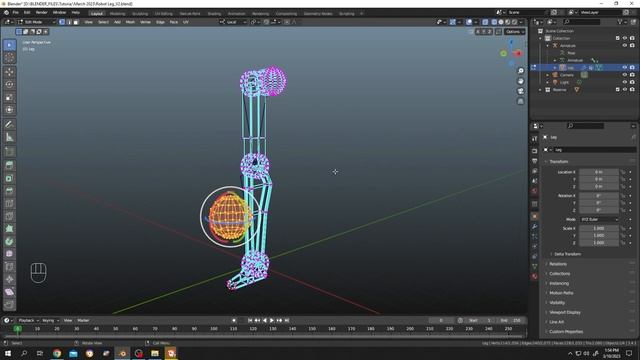The width and height of the screenshot is (640, 360).
Task: Select the Inset Faces tool
Action: coord(9,178)
